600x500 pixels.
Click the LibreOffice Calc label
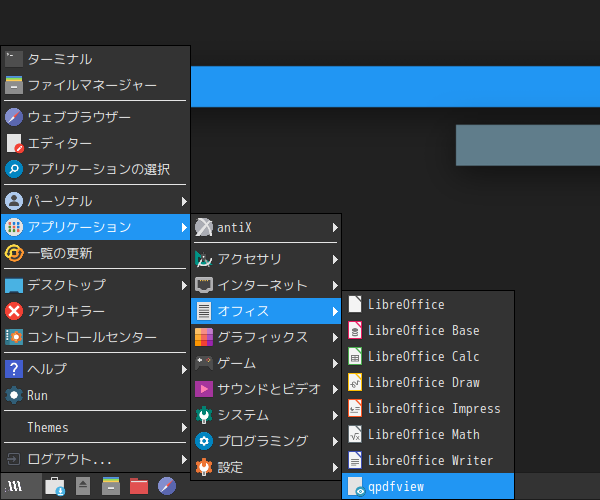(424, 357)
